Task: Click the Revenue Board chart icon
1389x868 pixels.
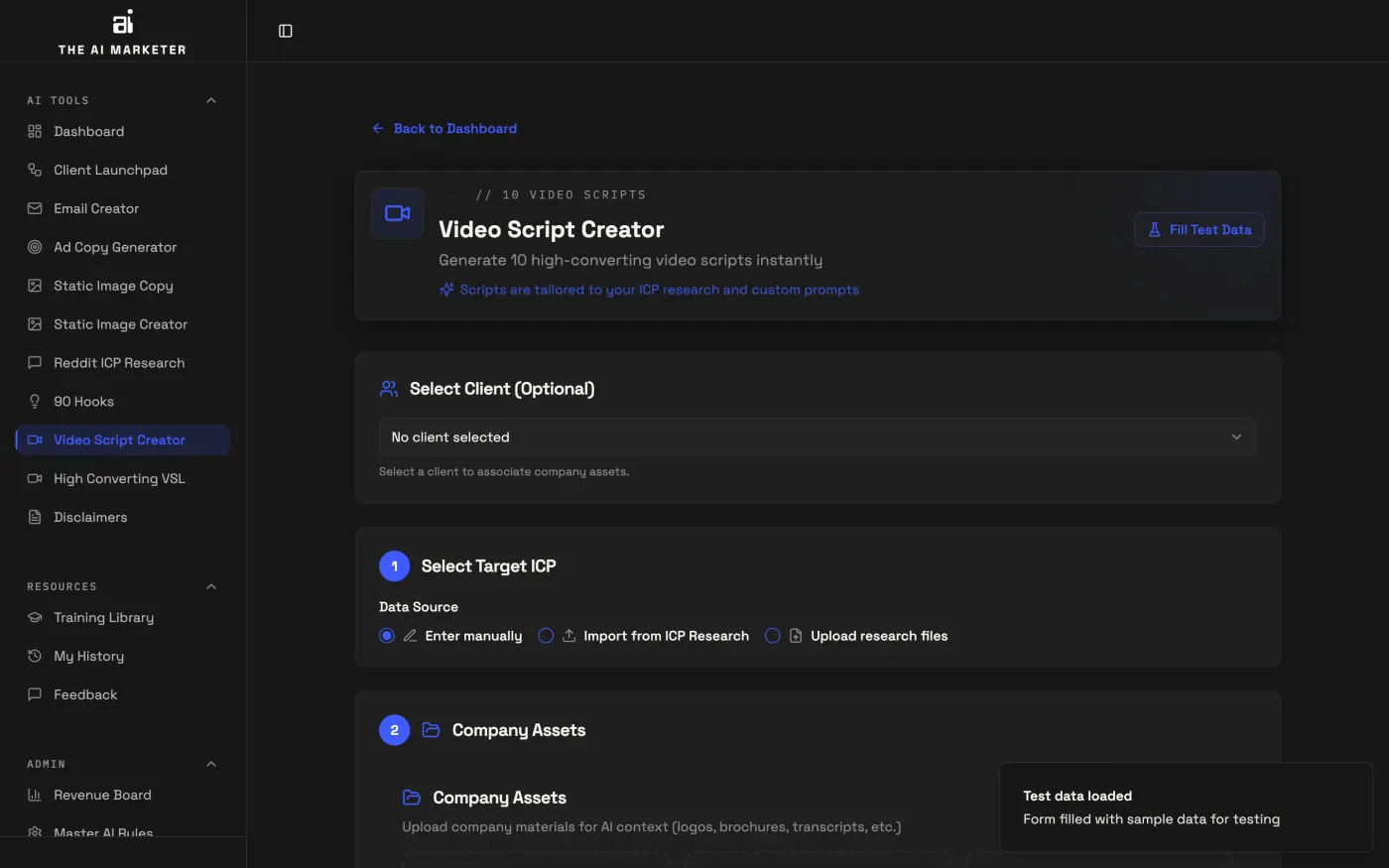Action: pos(35,795)
